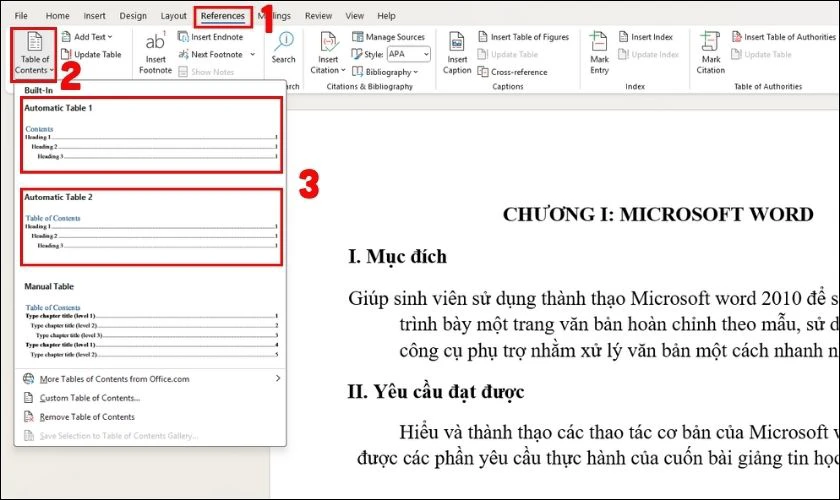Click the heading II. Yêu cầu đạt được

click(x=436, y=392)
